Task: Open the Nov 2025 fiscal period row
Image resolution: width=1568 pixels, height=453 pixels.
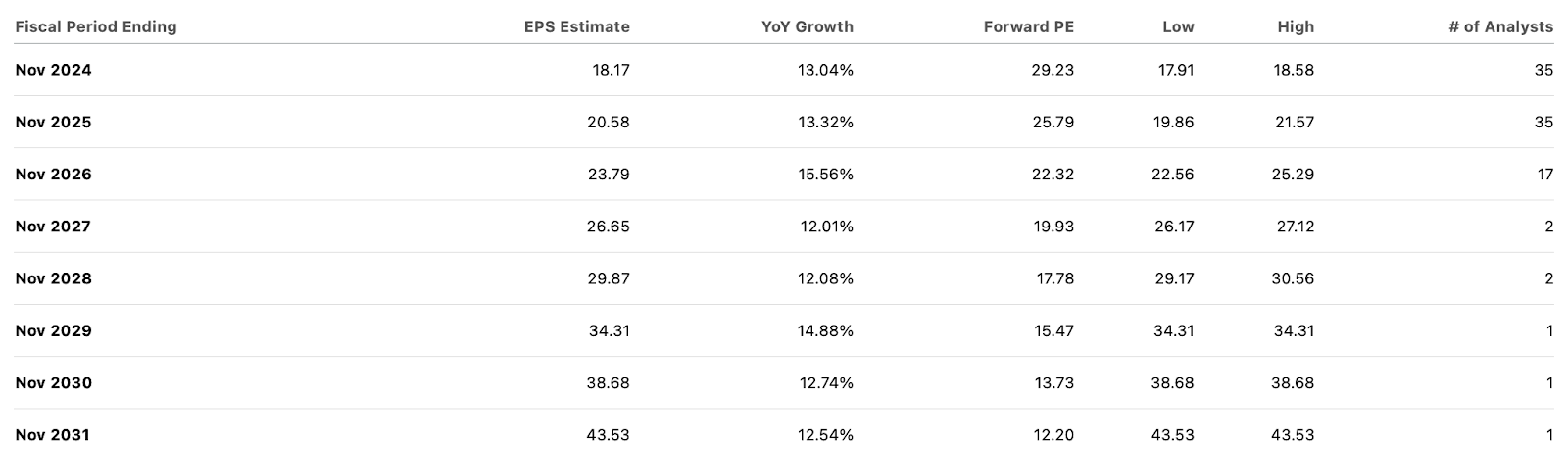Action: [x=54, y=122]
